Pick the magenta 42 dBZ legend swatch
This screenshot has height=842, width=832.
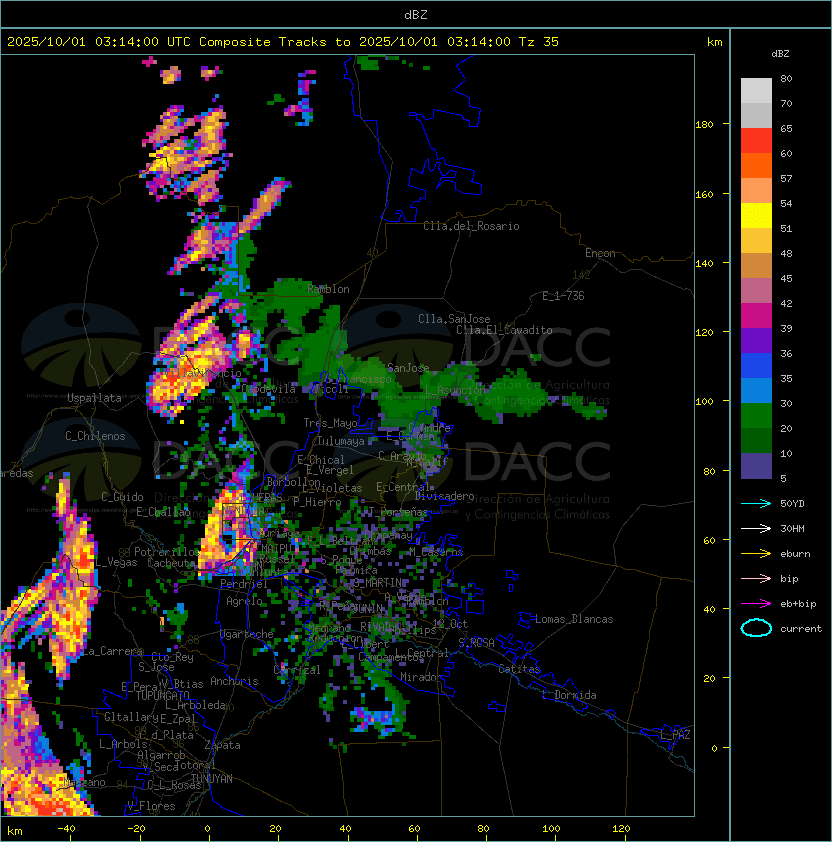(756, 315)
